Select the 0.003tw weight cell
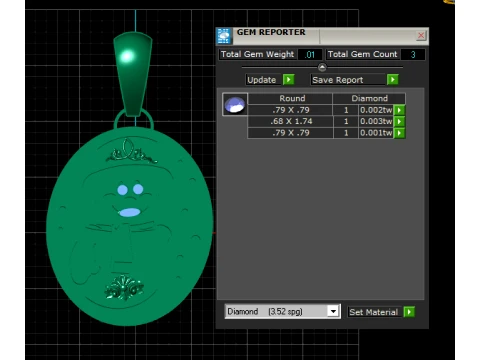The height and width of the screenshot is (360, 480). tap(376, 121)
